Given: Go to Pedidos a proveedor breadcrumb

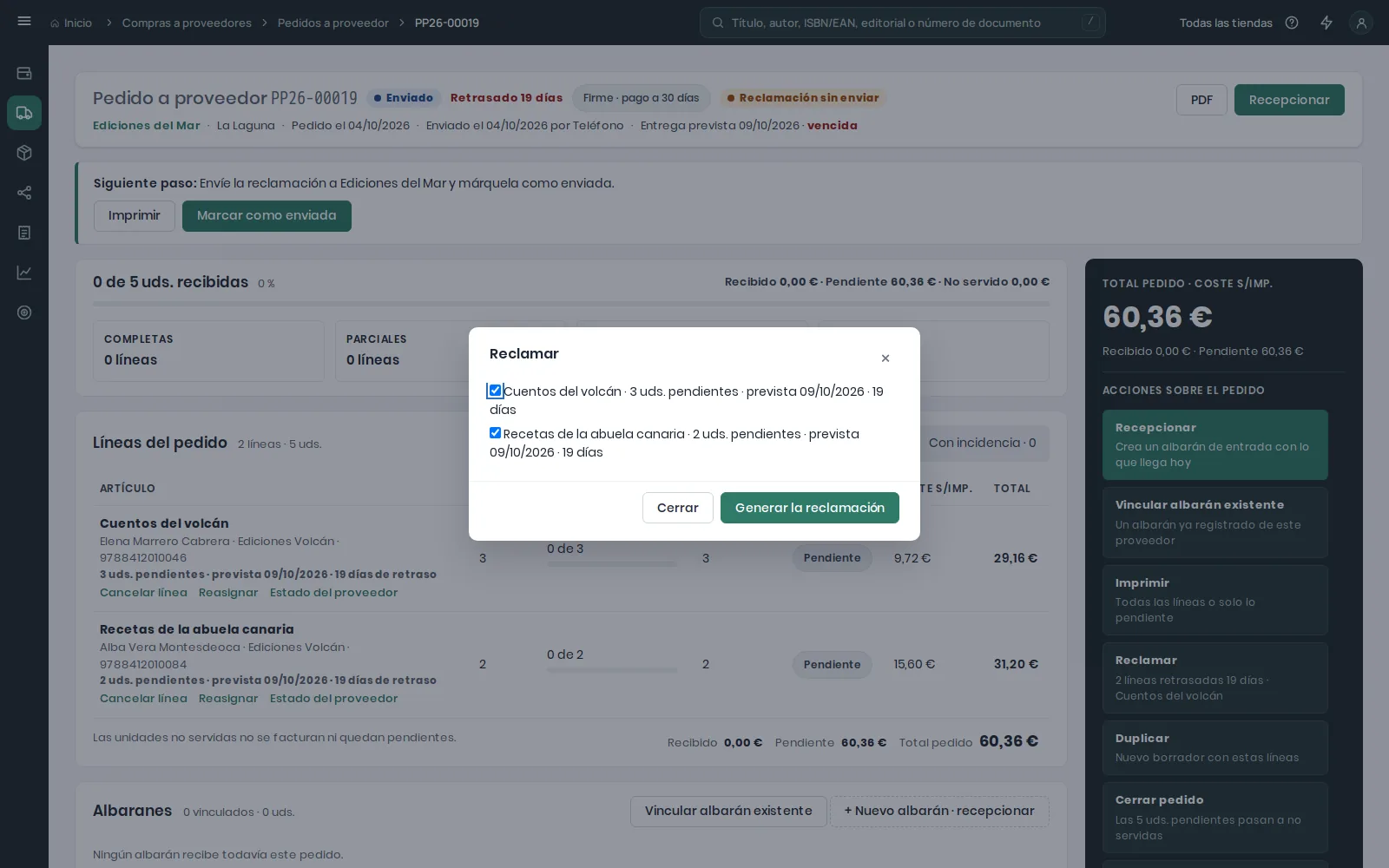Looking at the screenshot, I should 333,23.
